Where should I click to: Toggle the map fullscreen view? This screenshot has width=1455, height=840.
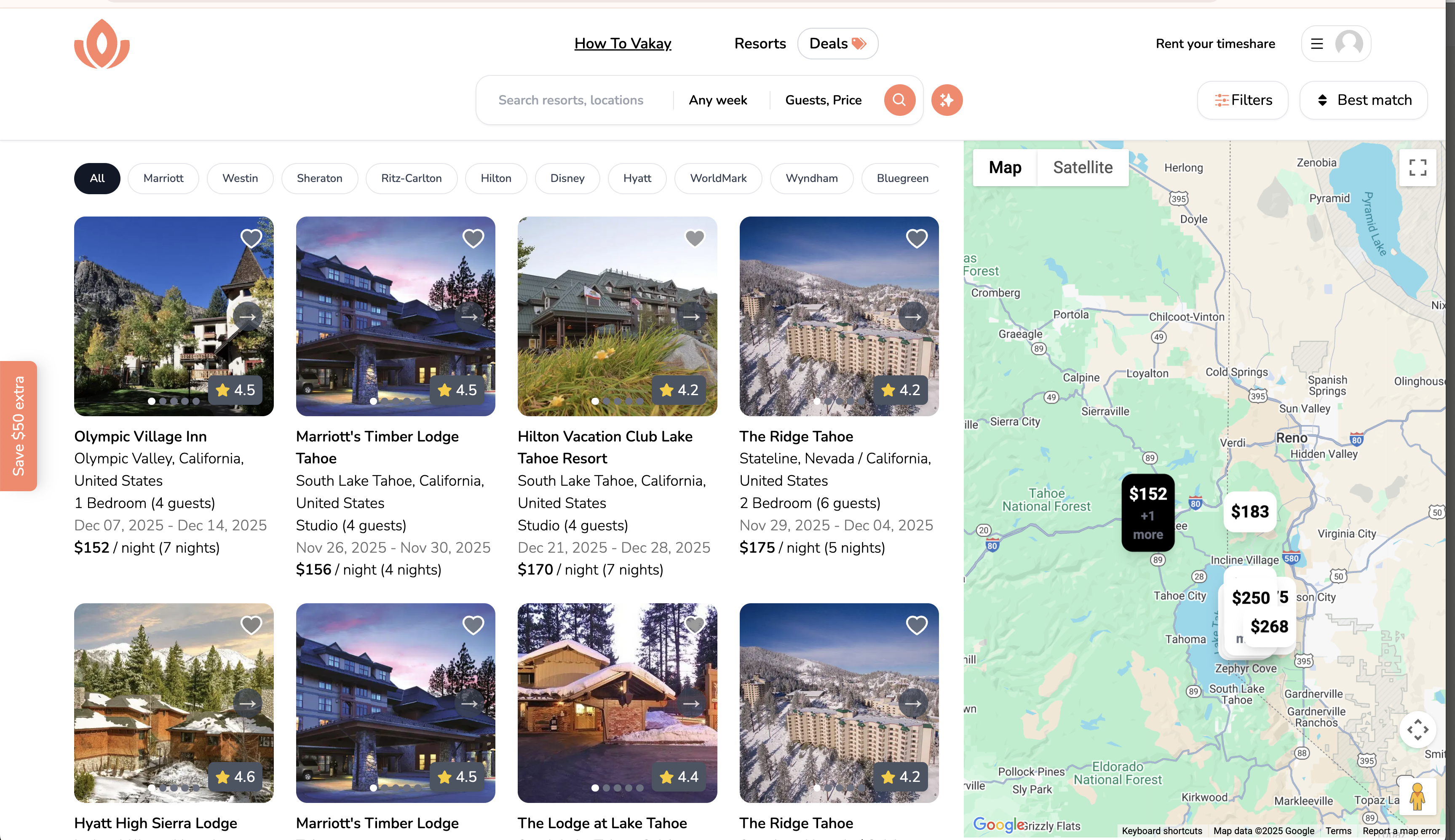[1417, 167]
